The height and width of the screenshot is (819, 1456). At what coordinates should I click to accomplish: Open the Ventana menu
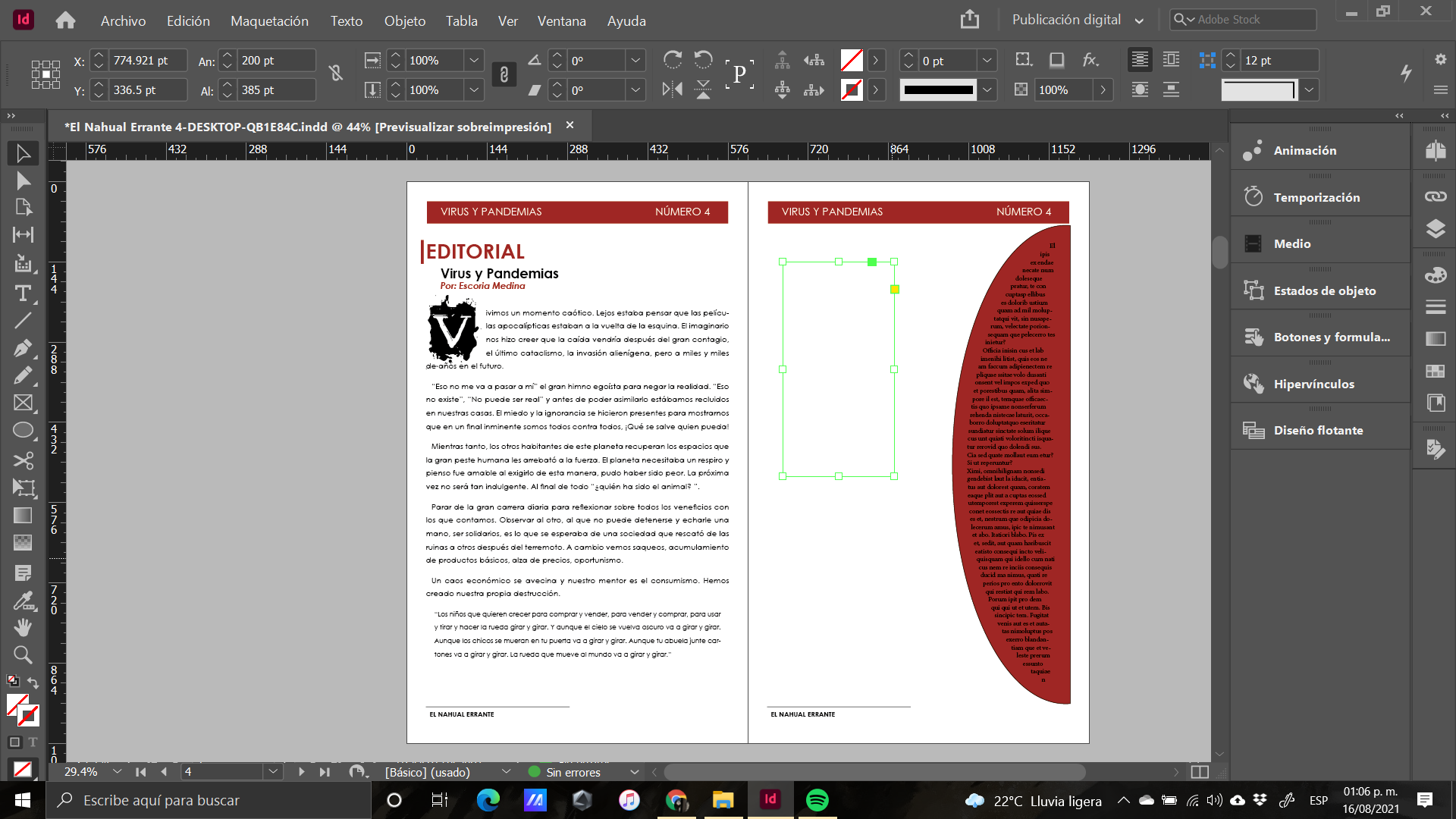coord(561,20)
